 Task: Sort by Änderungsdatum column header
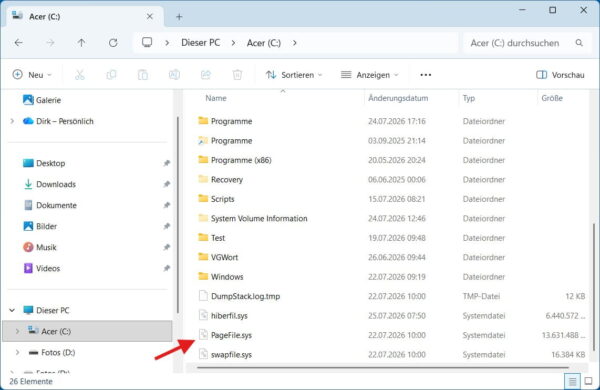tap(398, 98)
